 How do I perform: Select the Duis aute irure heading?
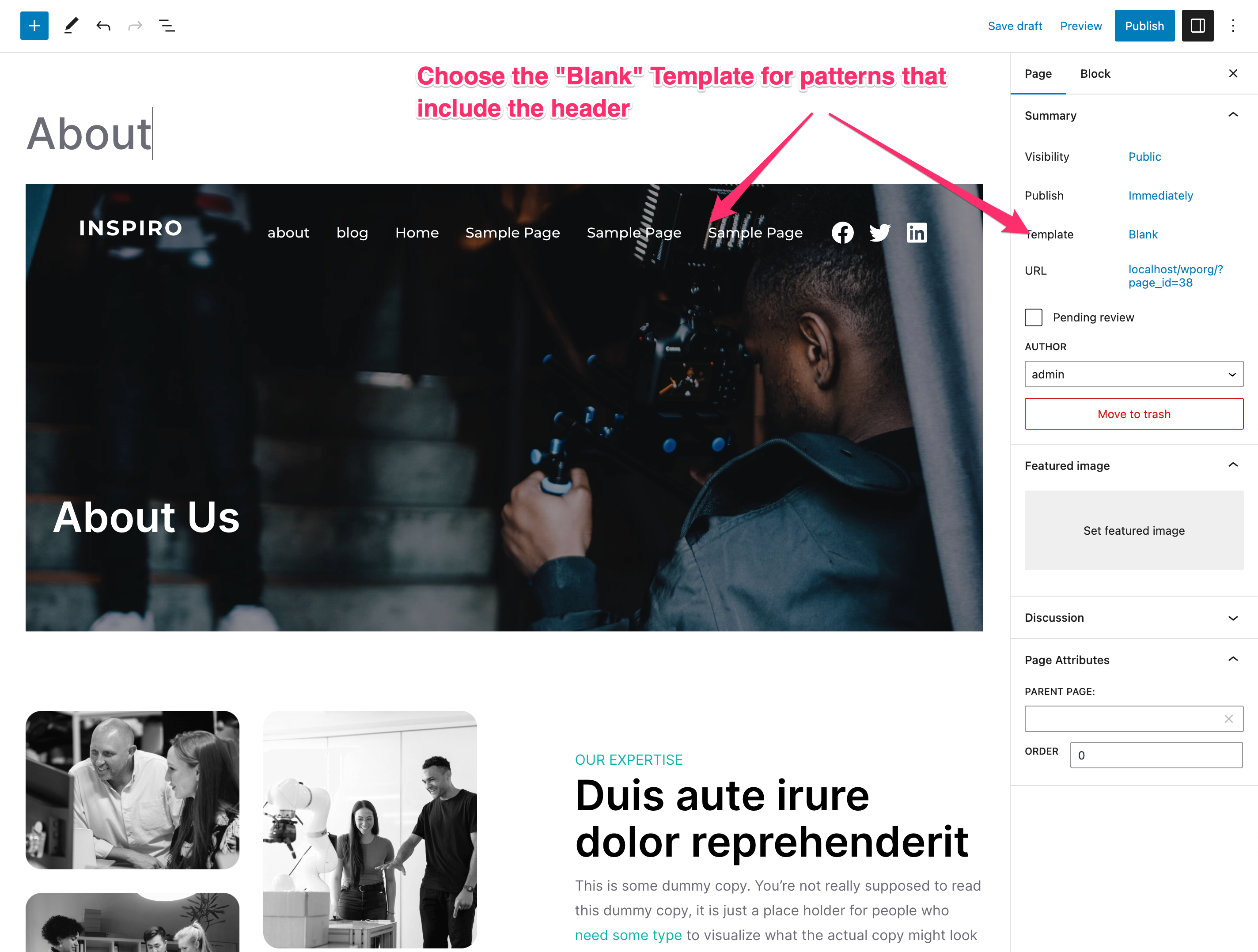772,819
